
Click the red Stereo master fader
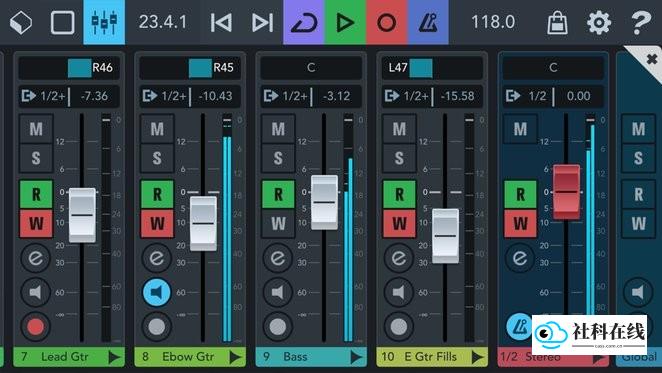pos(567,192)
